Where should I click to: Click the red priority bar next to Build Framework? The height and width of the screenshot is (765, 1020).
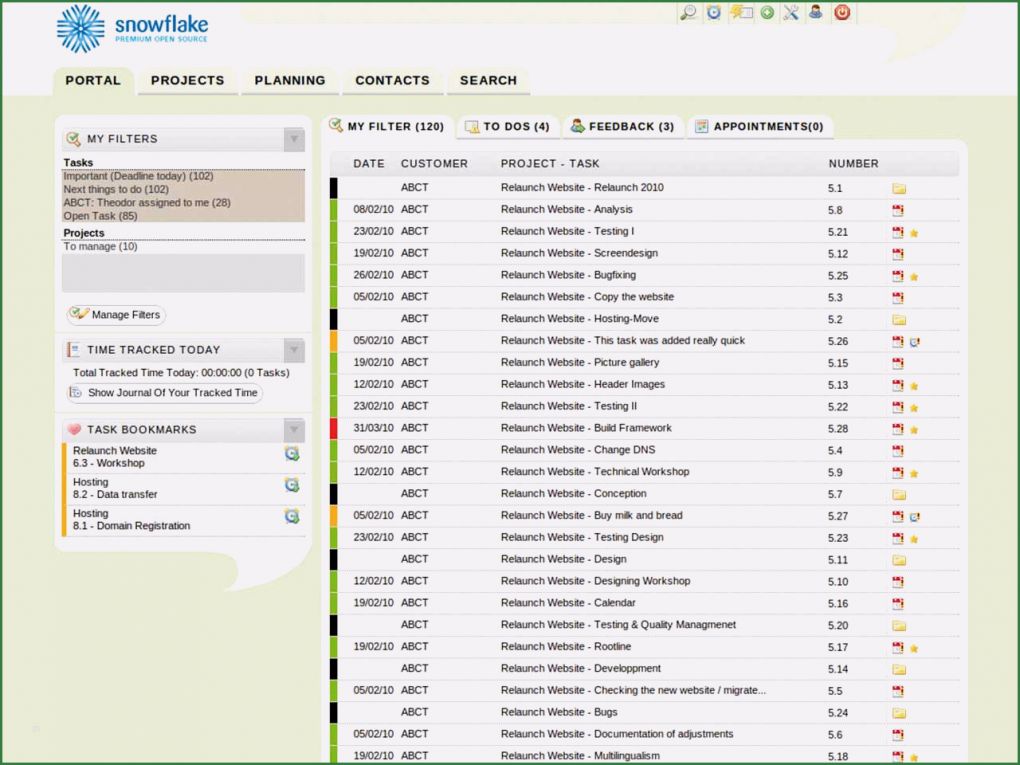[x=331, y=428]
